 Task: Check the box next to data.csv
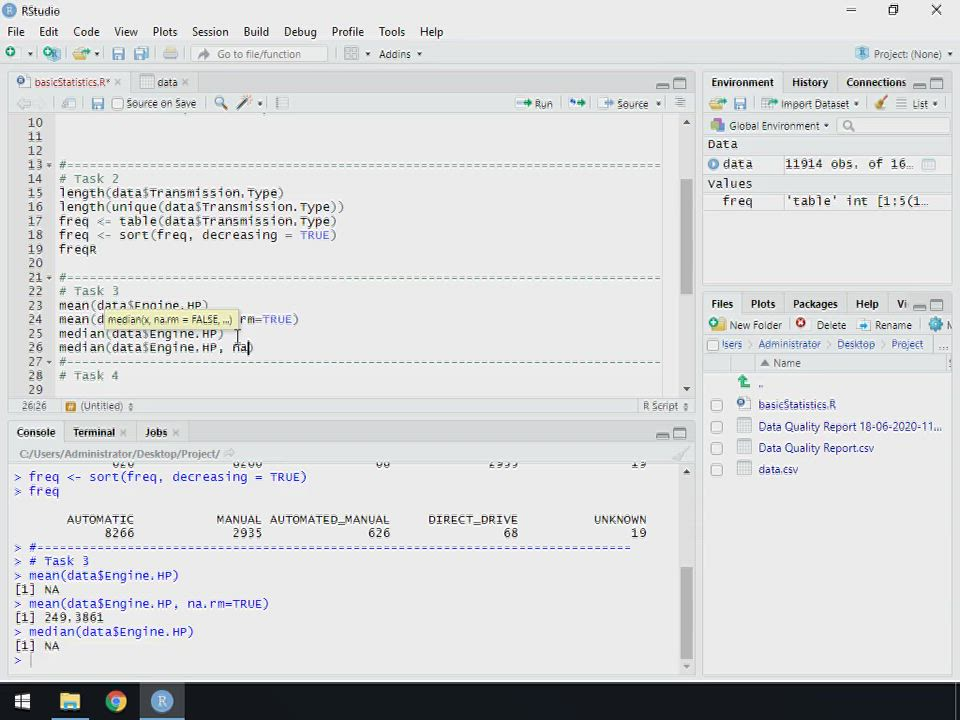point(716,470)
